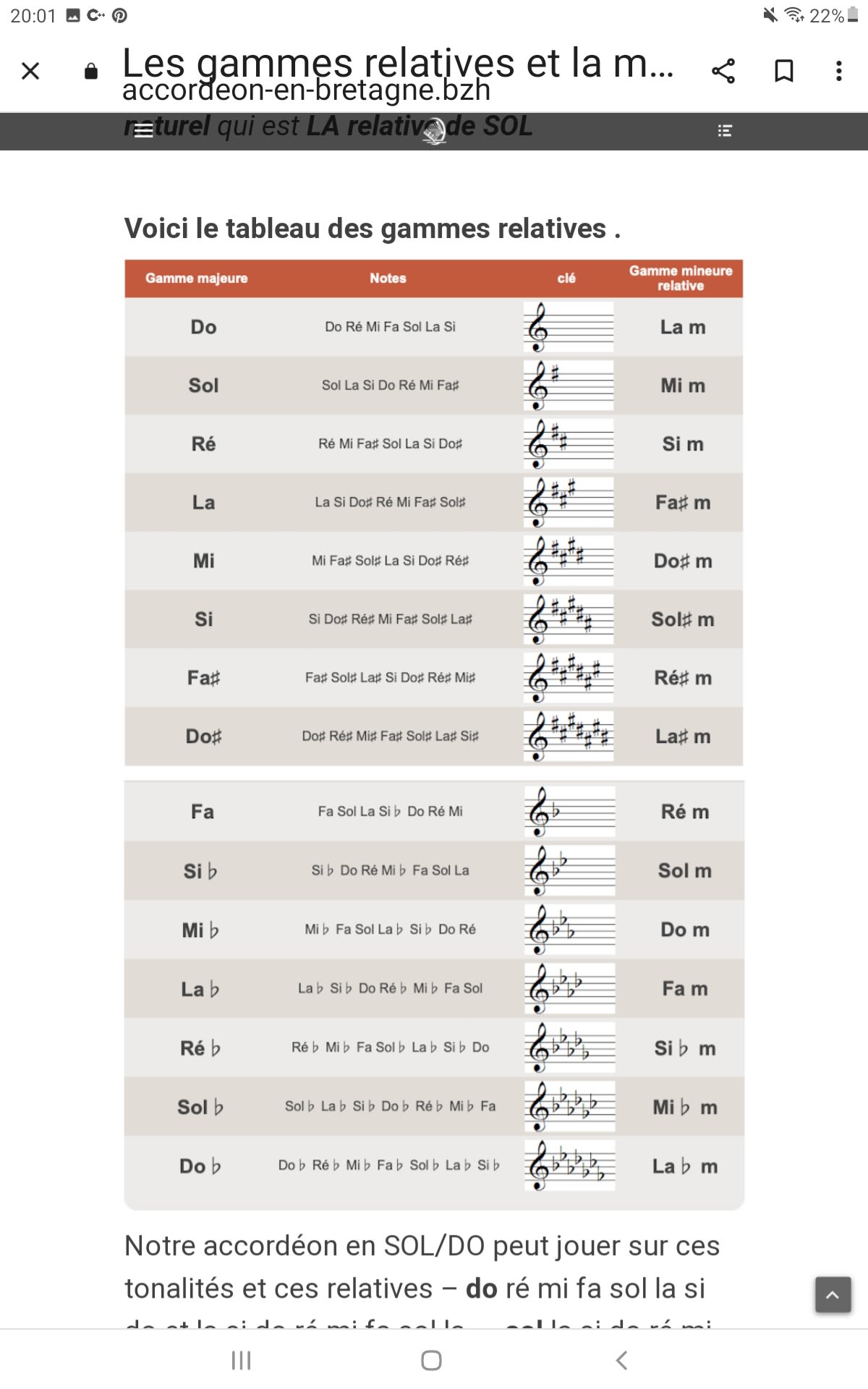Bookmark the current page
The width and height of the screenshot is (868, 1389).
pyautogui.click(x=784, y=71)
